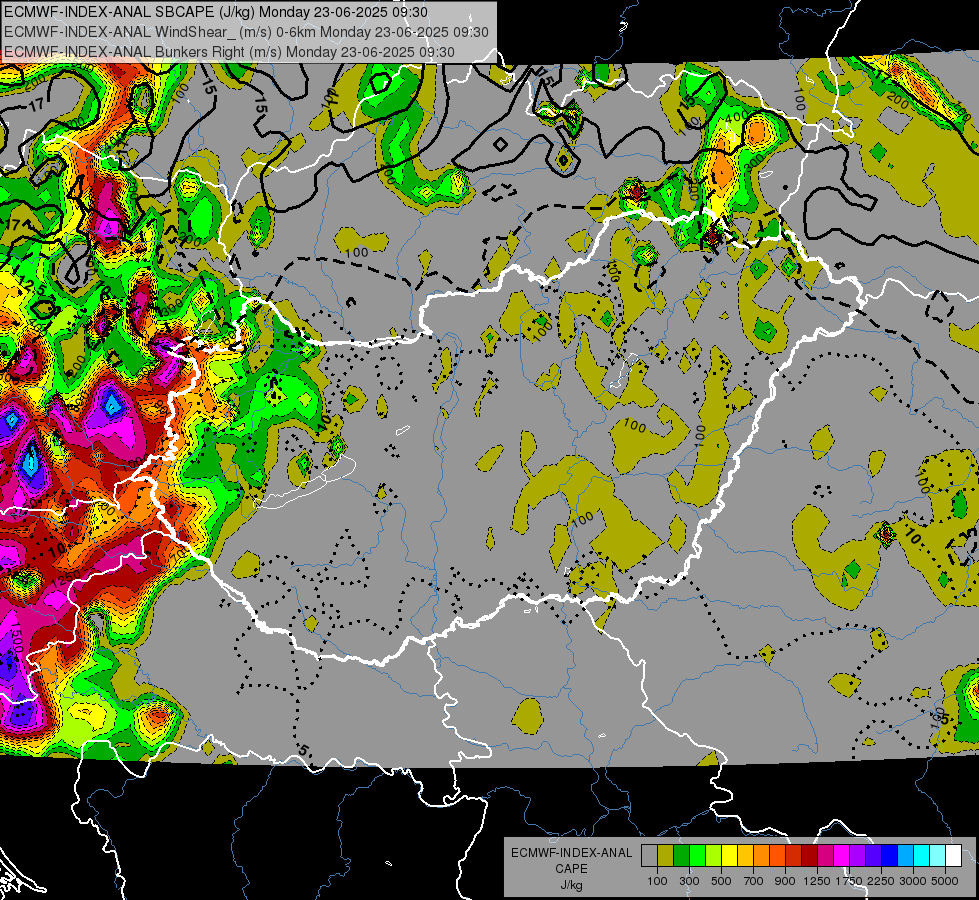Click the WindShear 0-6km title line
Viewport: 979px width, 900px height.
246,32
